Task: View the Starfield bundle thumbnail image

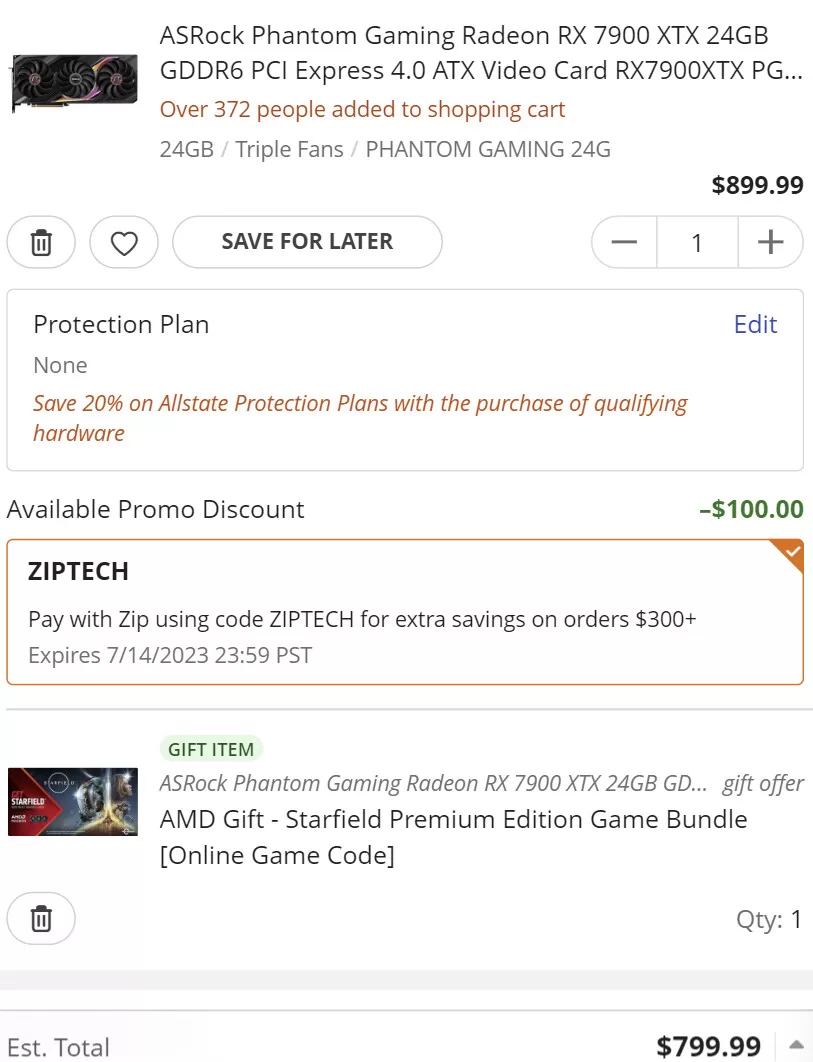Action: [x=73, y=802]
